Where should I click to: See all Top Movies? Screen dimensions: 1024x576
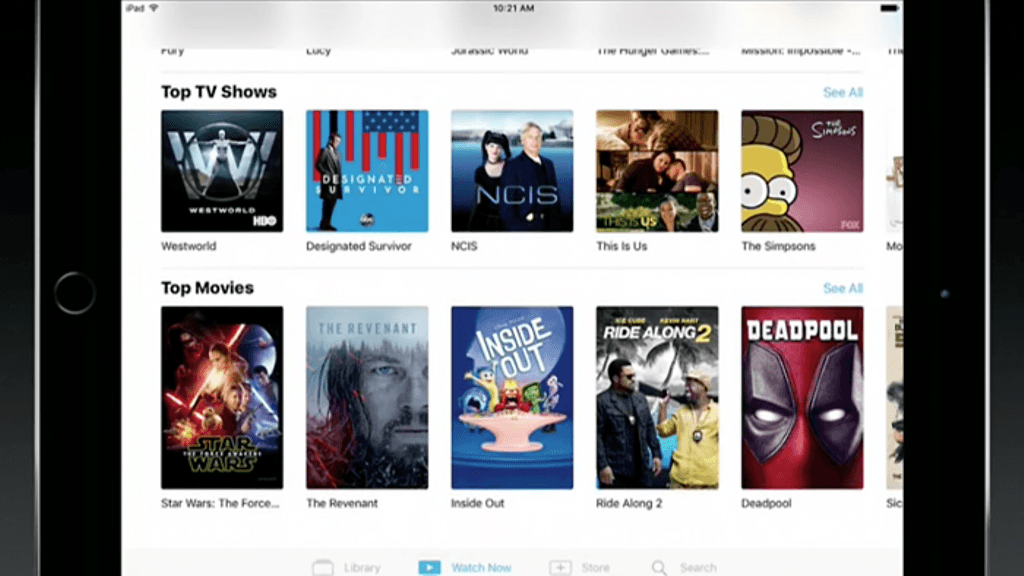[842, 288]
